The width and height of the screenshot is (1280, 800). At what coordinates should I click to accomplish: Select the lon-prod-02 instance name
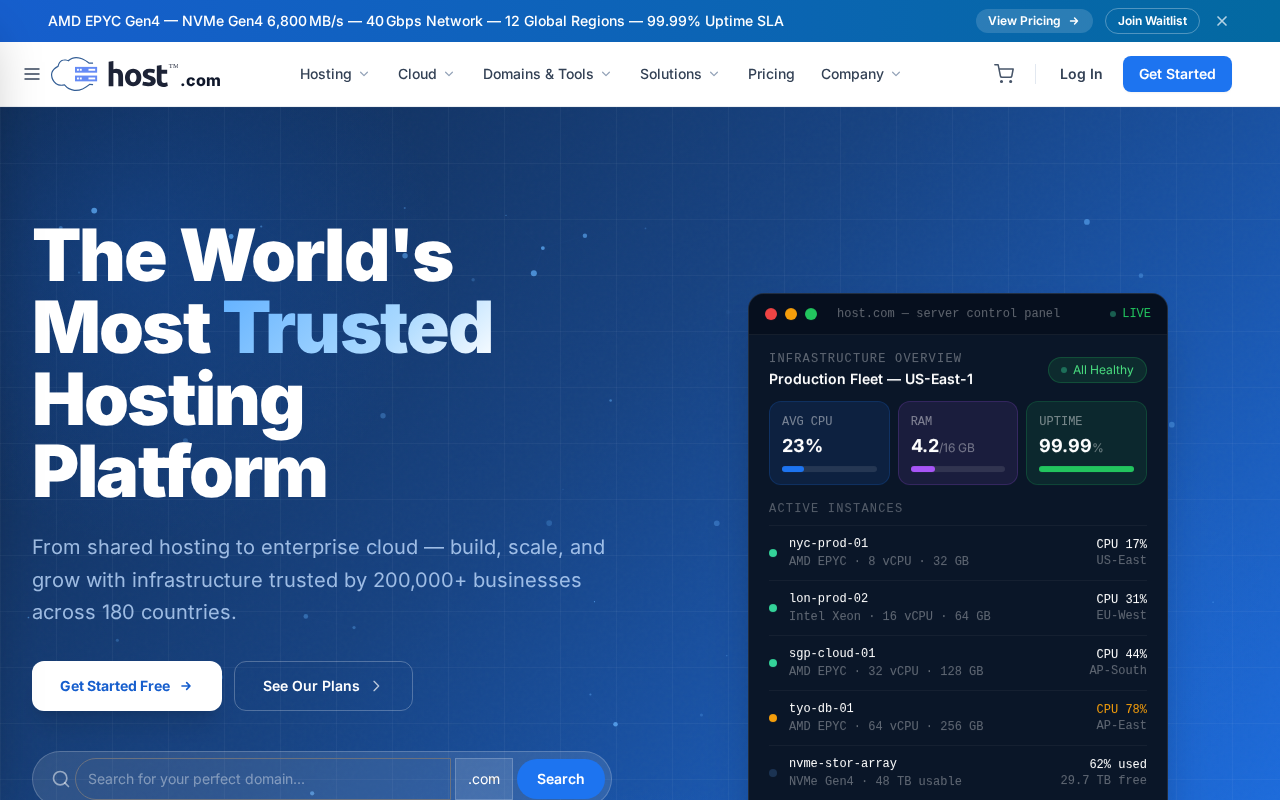click(x=828, y=599)
